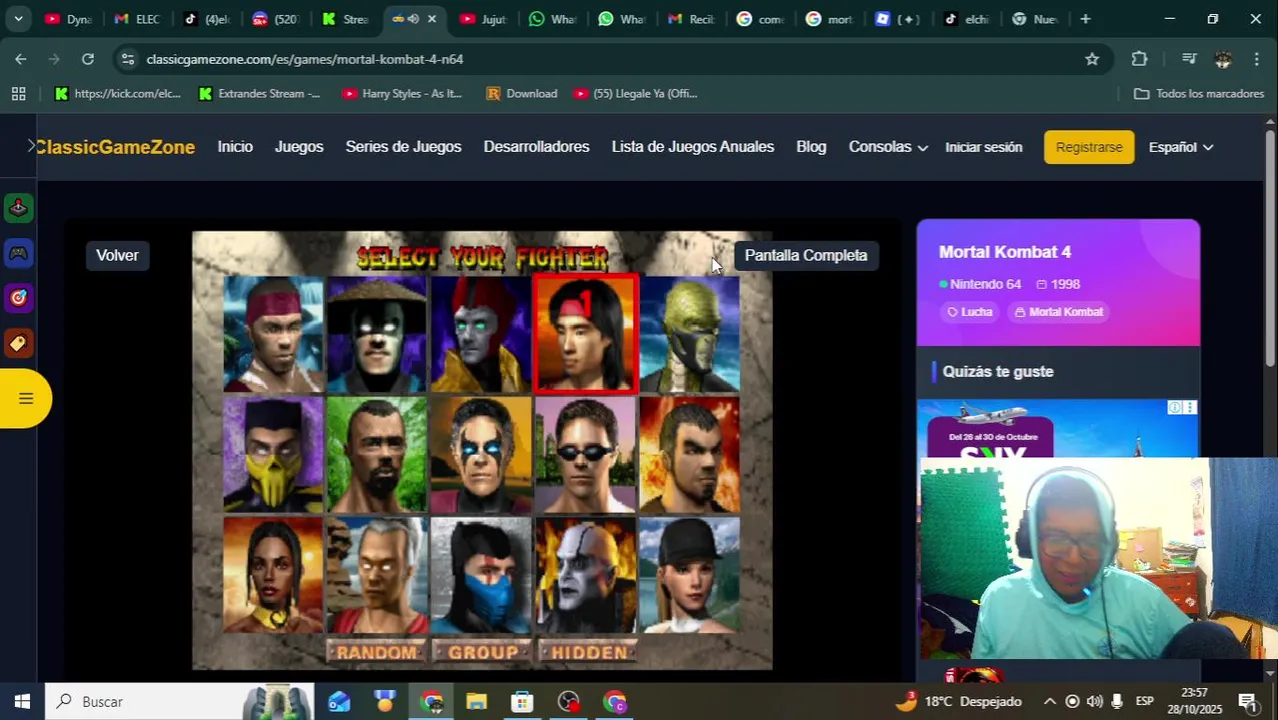Image resolution: width=1278 pixels, height=720 pixels.
Task: Switch to the (4)el TikTok tab
Action: coord(207,19)
